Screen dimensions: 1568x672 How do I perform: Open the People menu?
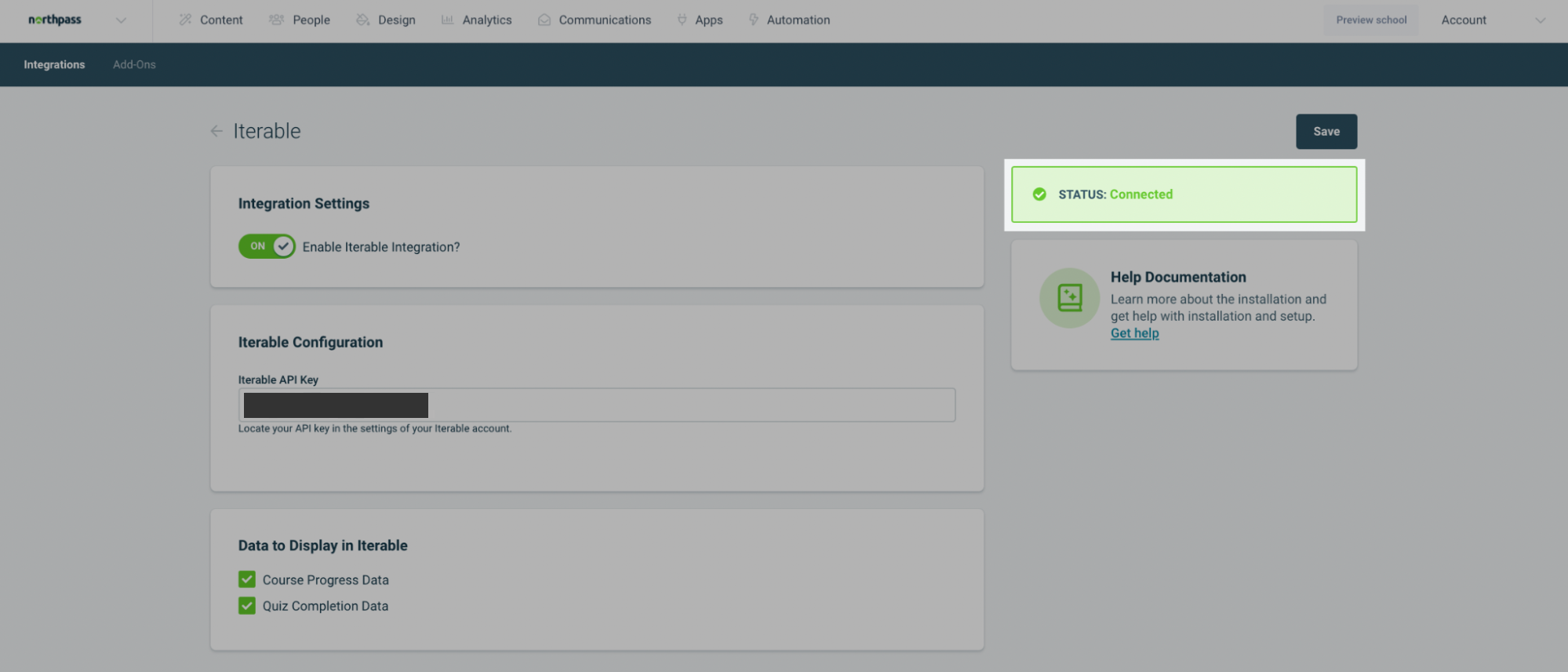[x=311, y=20]
